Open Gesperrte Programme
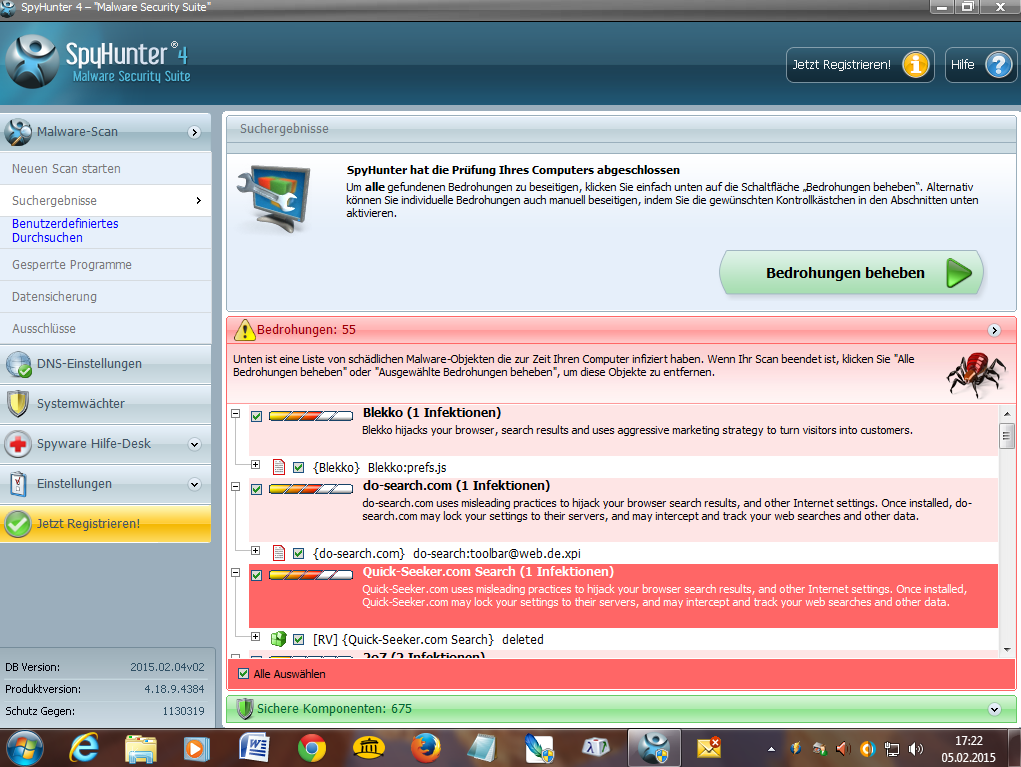 105,264
